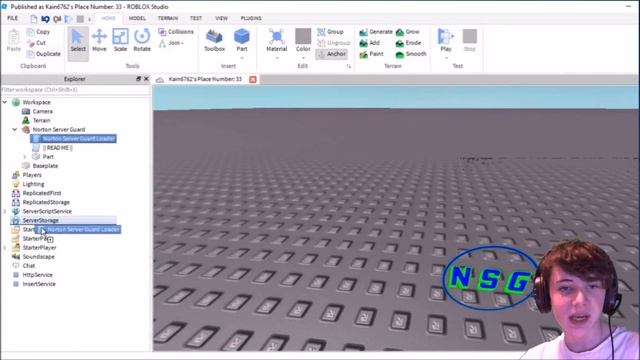Duplicate the selected object
This screenshot has height=360, width=640.
click(44, 53)
